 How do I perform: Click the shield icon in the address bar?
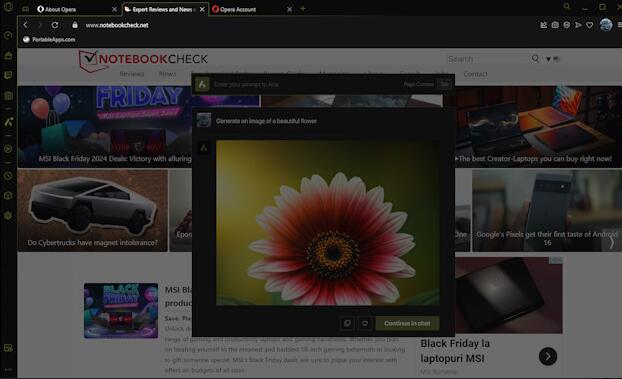[566, 25]
